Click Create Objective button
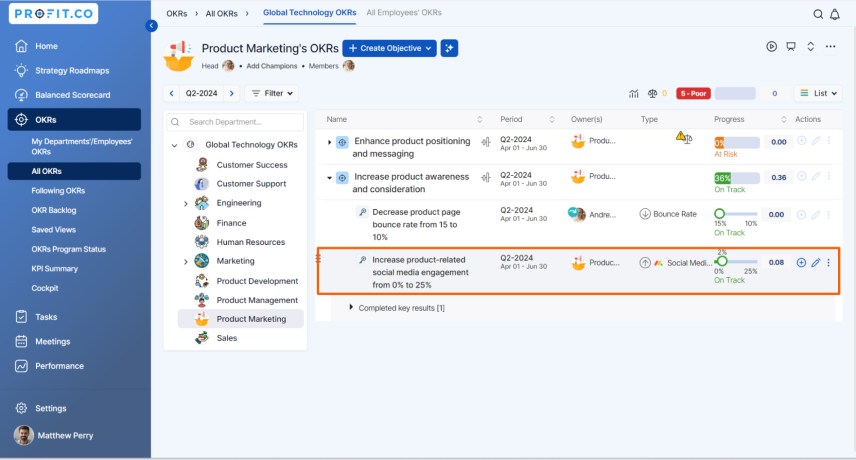The image size is (856, 460). [x=389, y=48]
